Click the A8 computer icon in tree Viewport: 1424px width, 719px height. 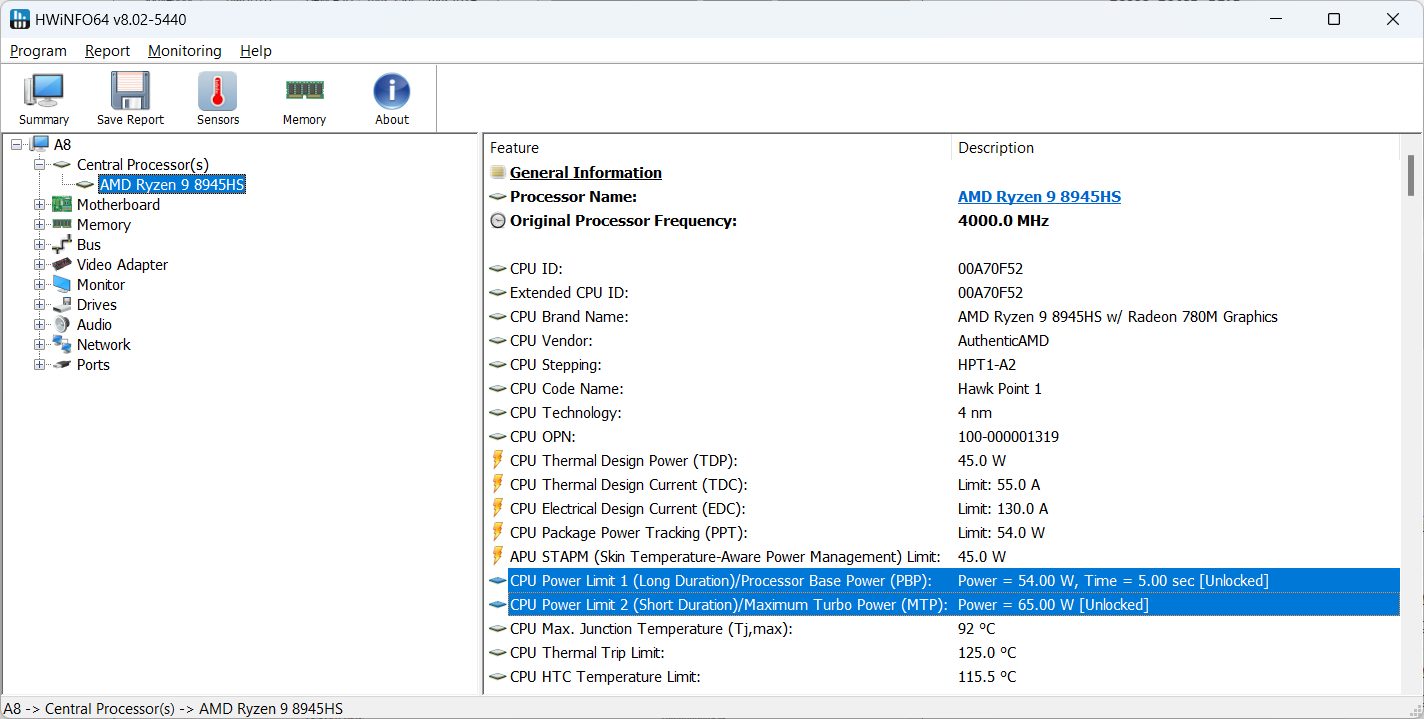pyautogui.click(x=40, y=144)
